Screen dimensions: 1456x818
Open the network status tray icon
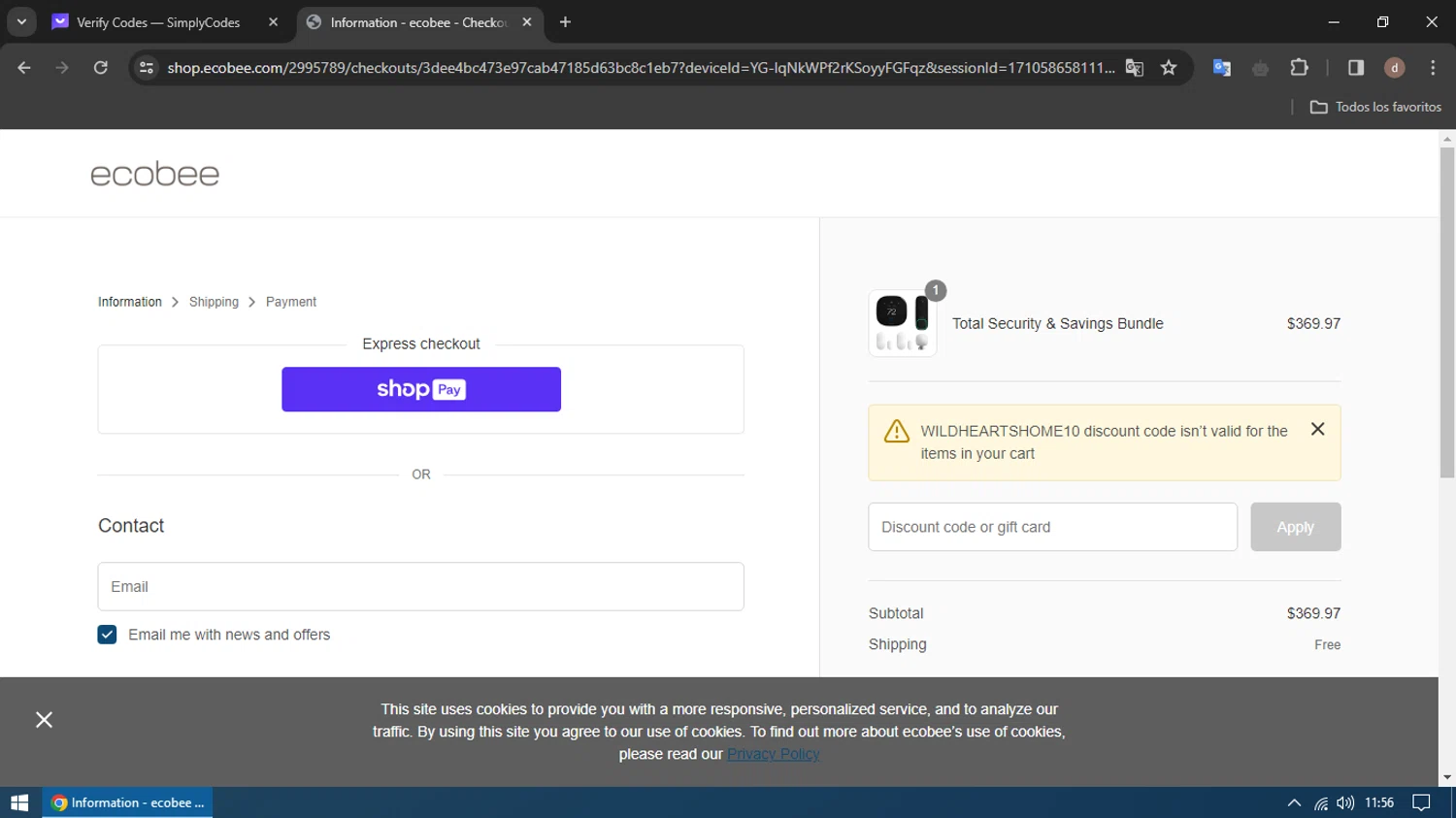click(1321, 802)
